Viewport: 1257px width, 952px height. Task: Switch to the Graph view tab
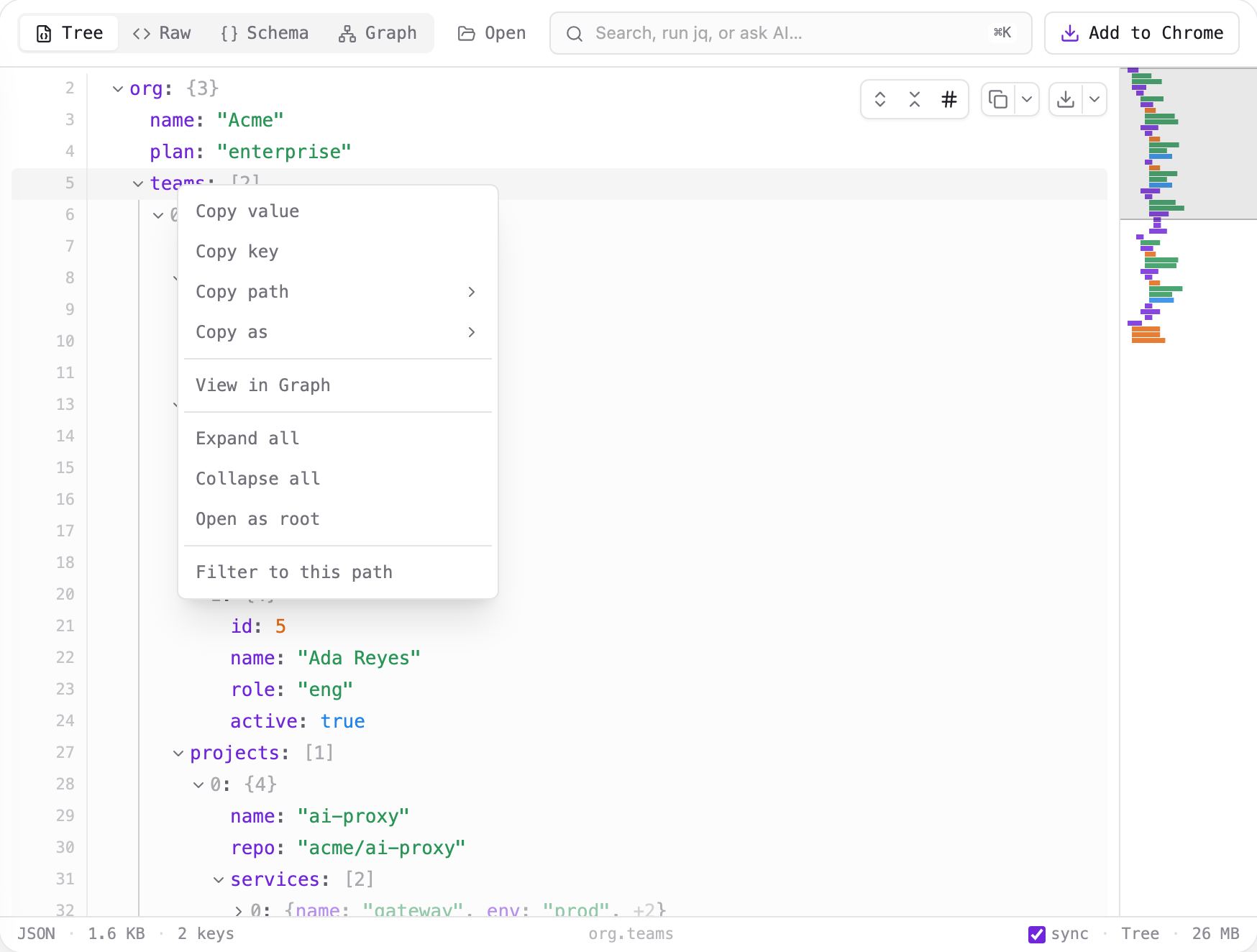[x=378, y=33]
